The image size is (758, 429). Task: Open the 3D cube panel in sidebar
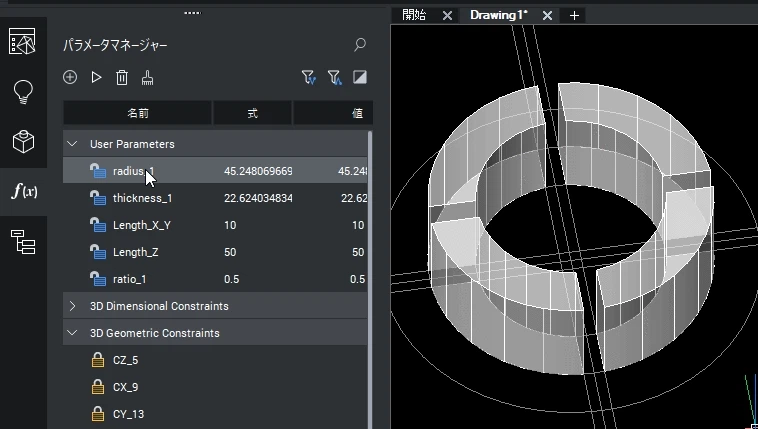22,141
